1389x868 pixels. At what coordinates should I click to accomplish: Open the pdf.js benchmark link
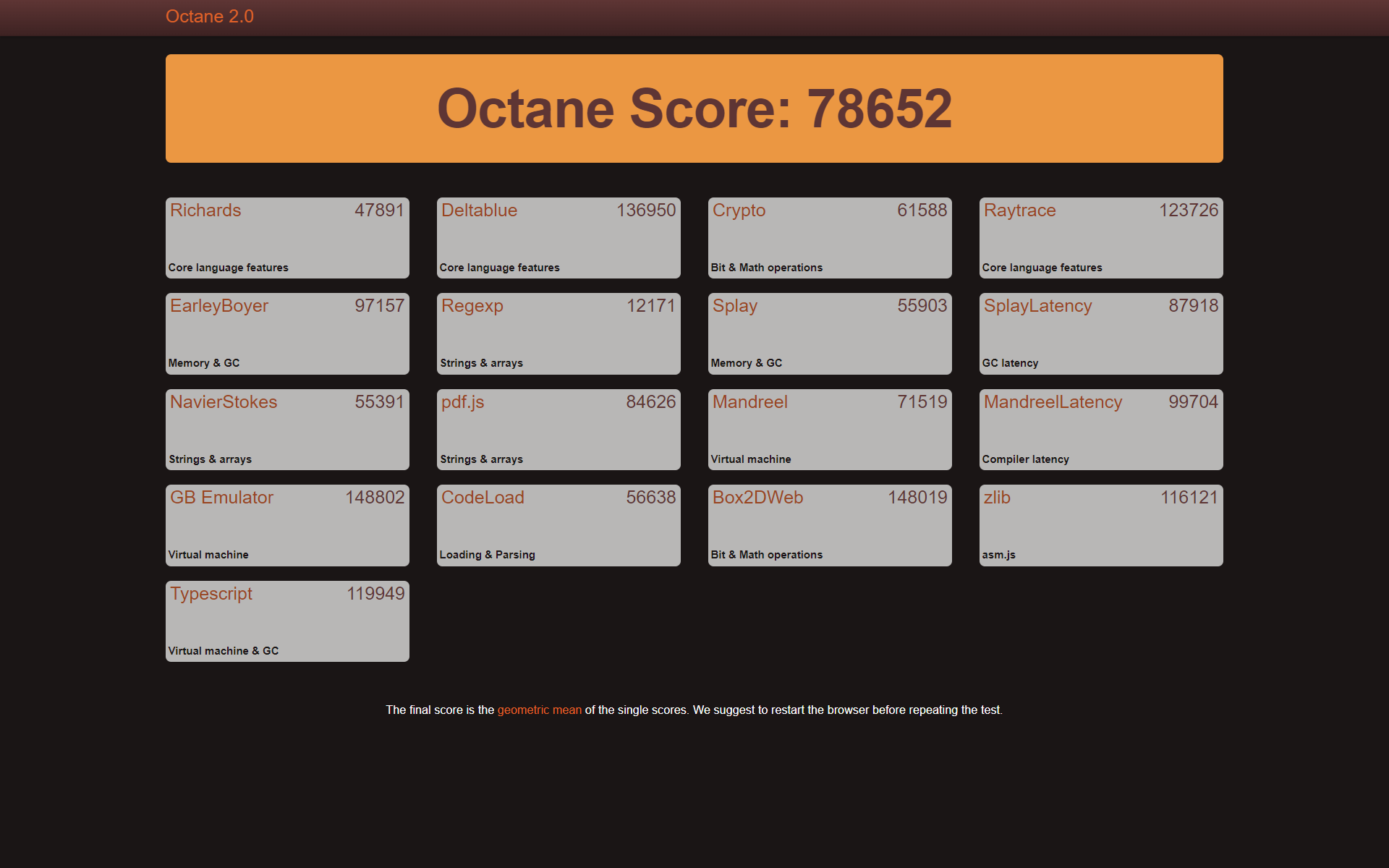tap(462, 402)
